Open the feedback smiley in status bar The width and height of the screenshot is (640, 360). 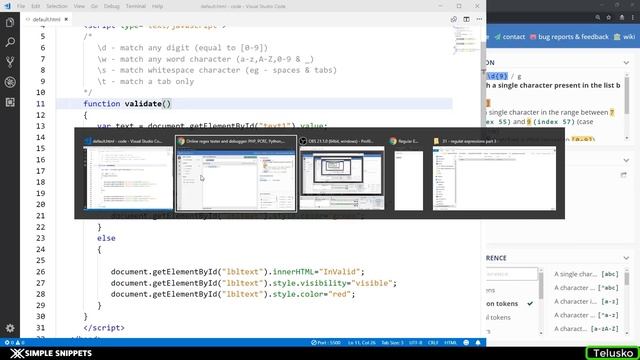(x=466, y=342)
